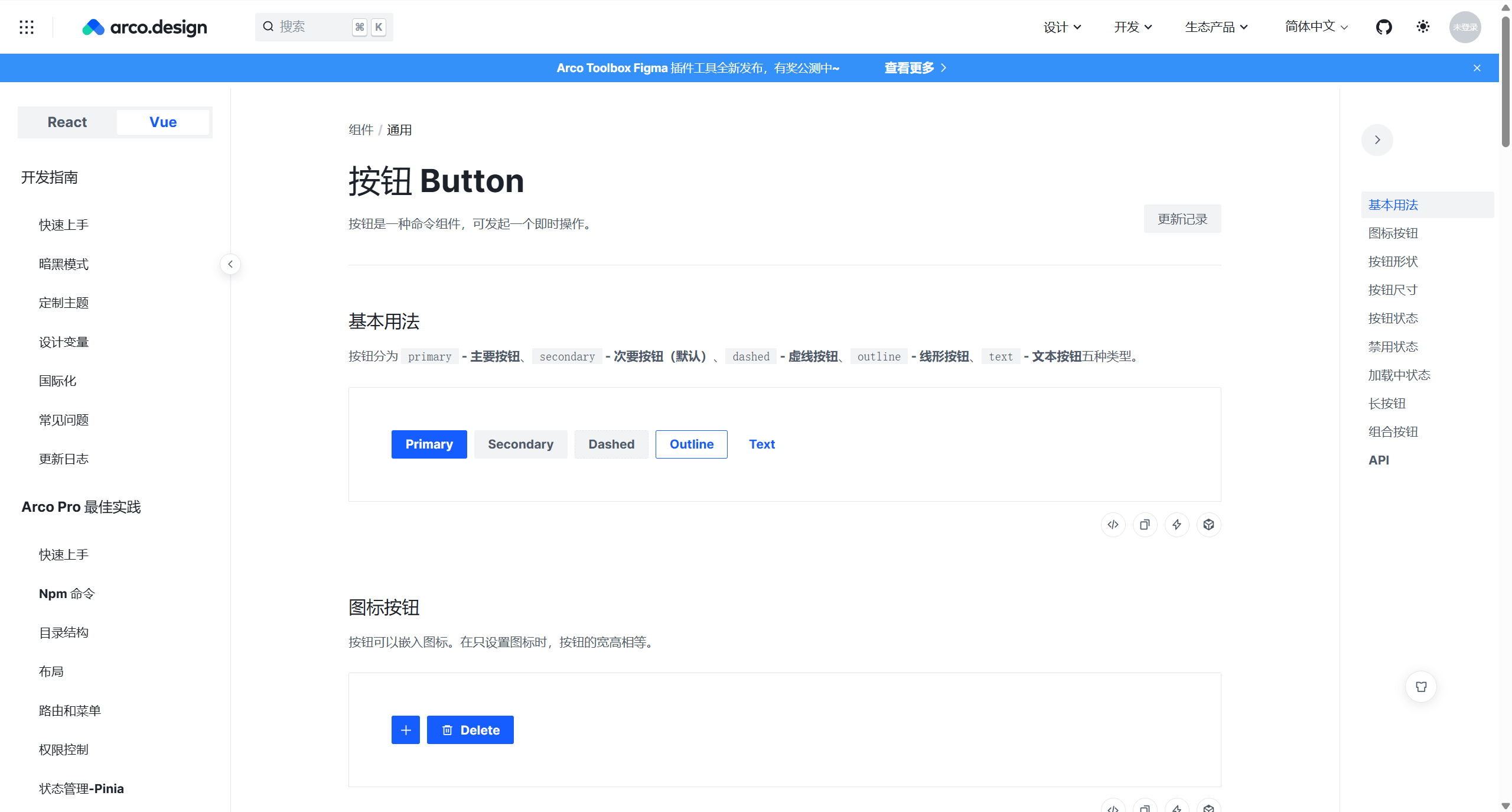Viewport: 1512px width, 812px height.
Task: Click the 更新记录 button
Action: [x=1182, y=219]
